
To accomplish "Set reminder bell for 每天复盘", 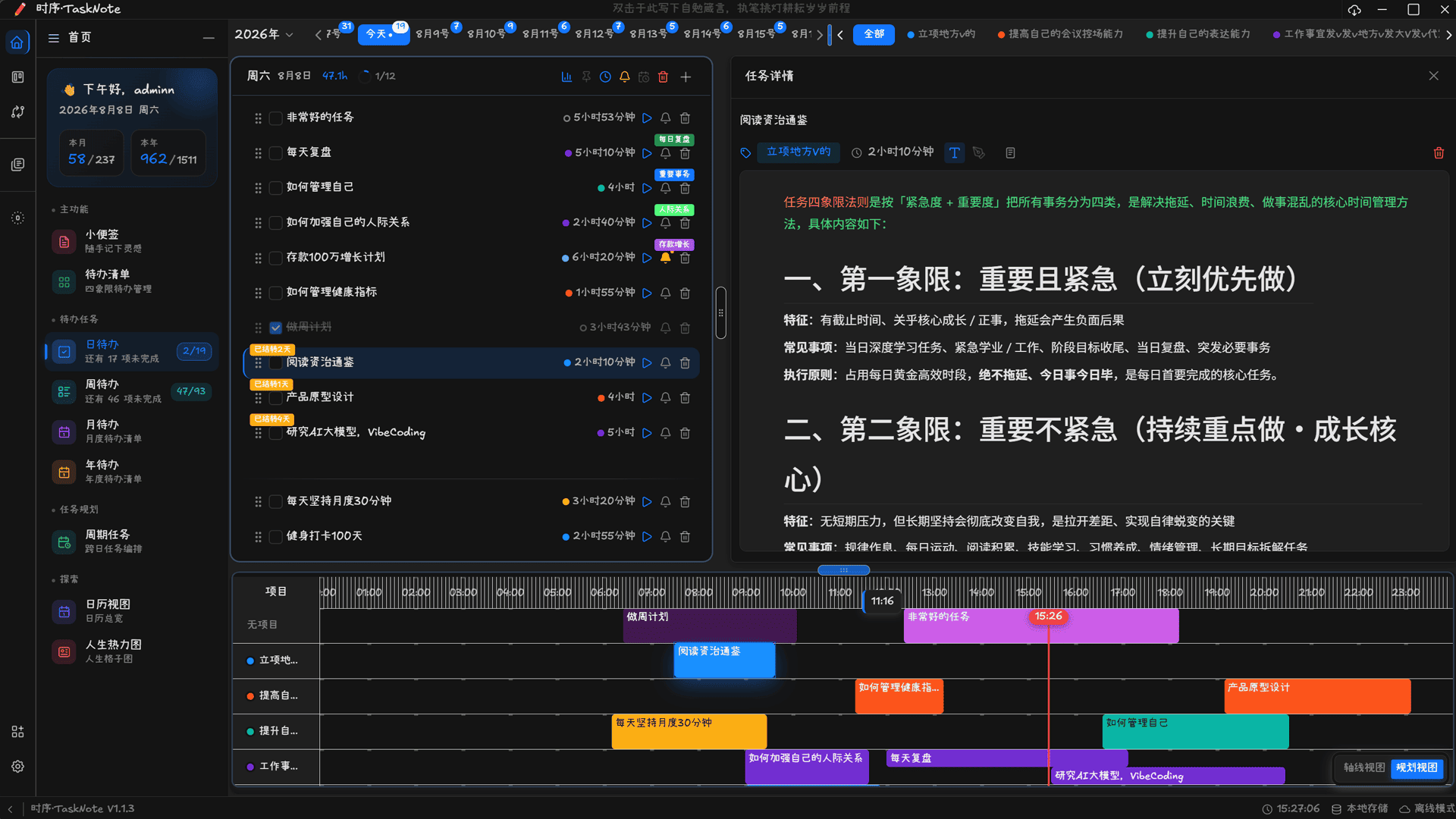I will pyautogui.click(x=665, y=152).
